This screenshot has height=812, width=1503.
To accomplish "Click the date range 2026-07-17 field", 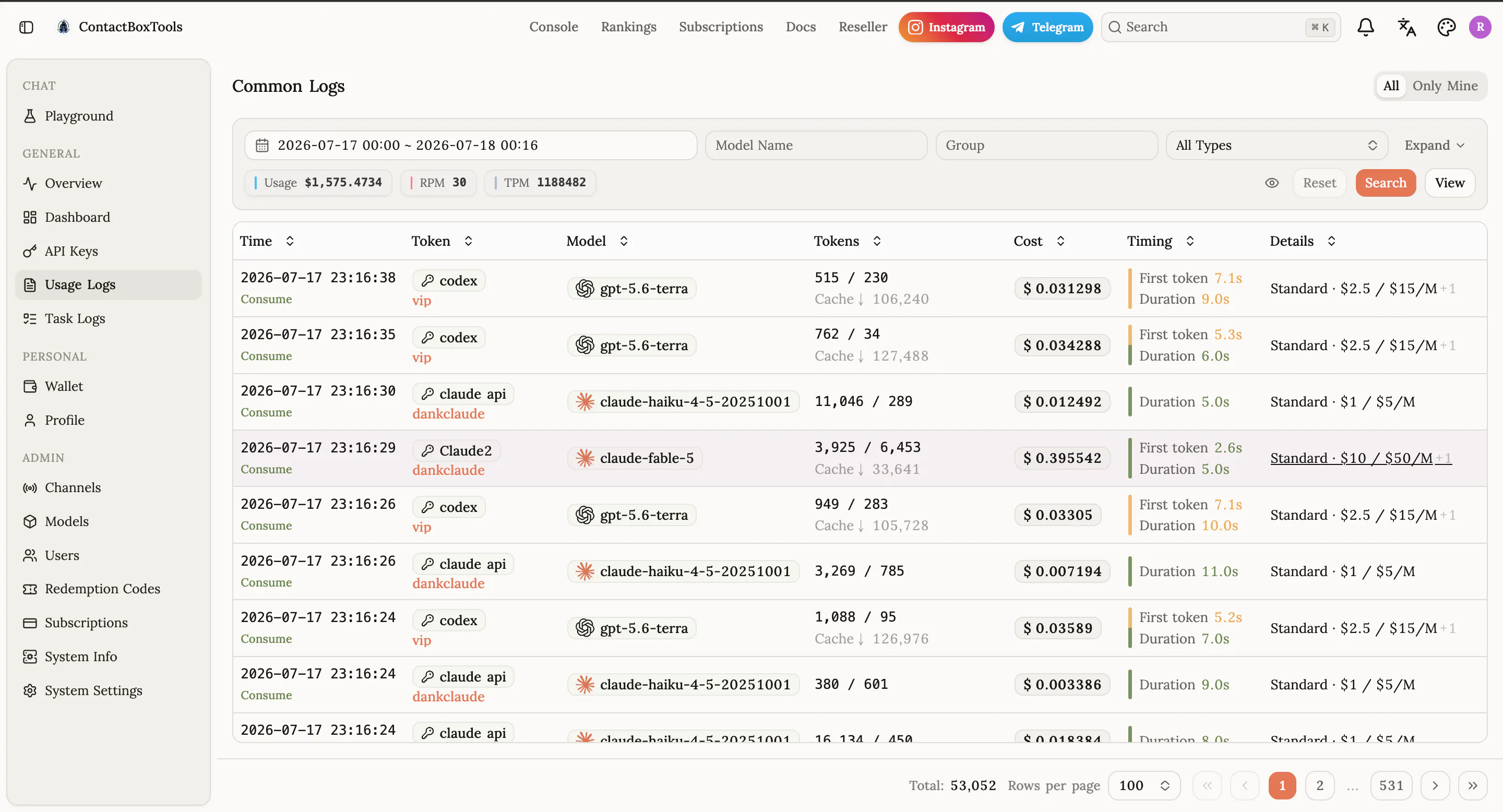I will pos(470,145).
